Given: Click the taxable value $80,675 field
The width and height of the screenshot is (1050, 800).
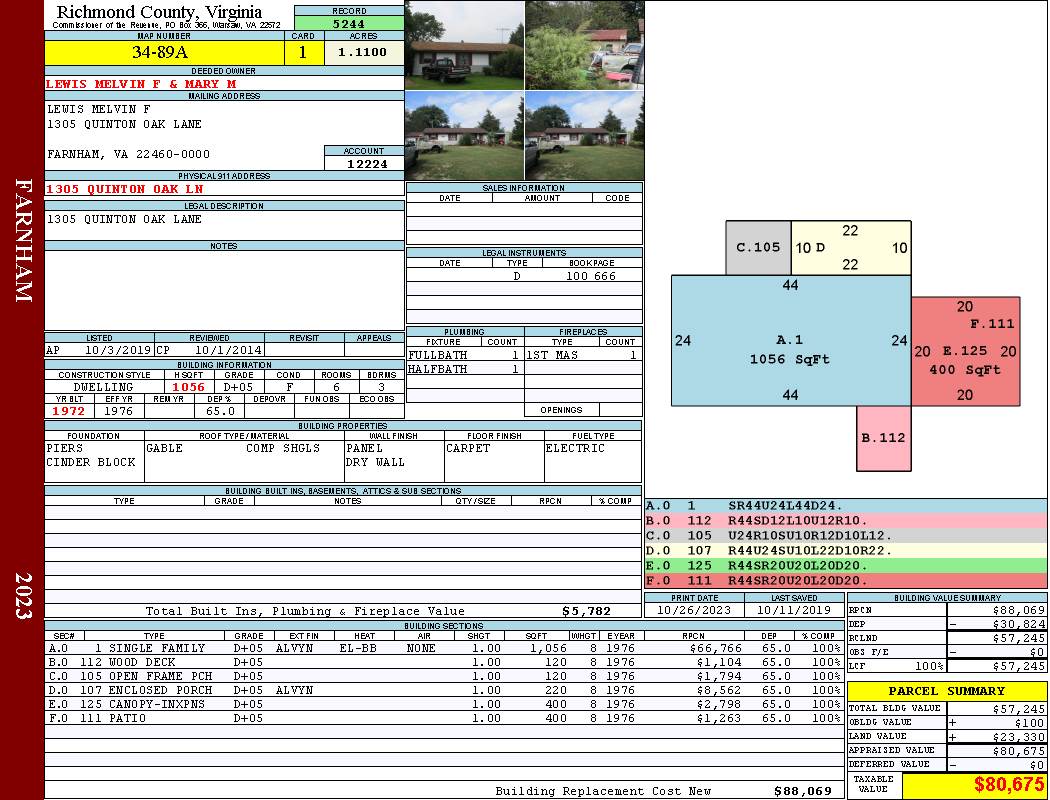Looking at the screenshot, I should pyautogui.click(x=975, y=785).
